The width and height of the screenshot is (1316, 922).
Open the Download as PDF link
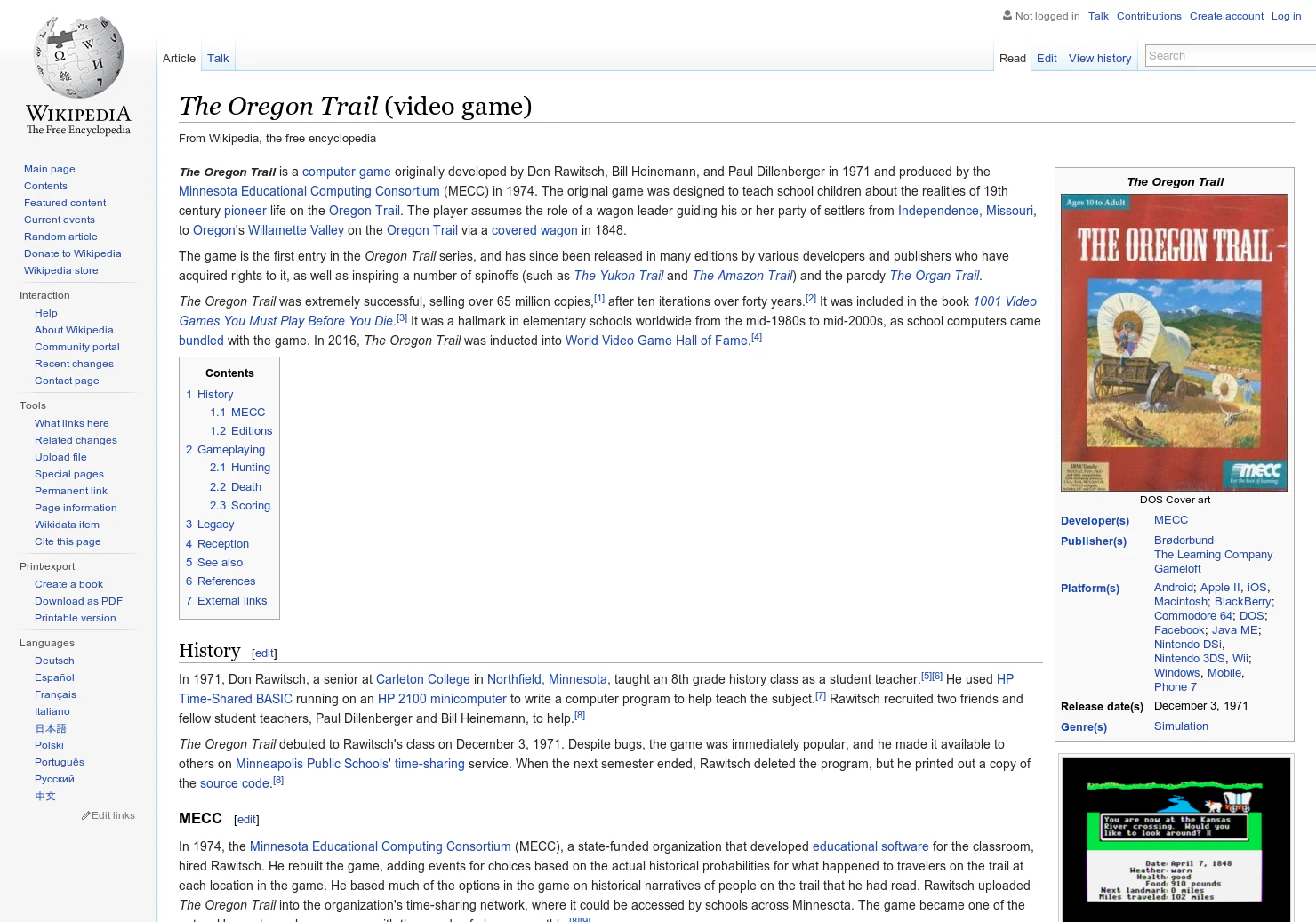(x=78, y=601)
